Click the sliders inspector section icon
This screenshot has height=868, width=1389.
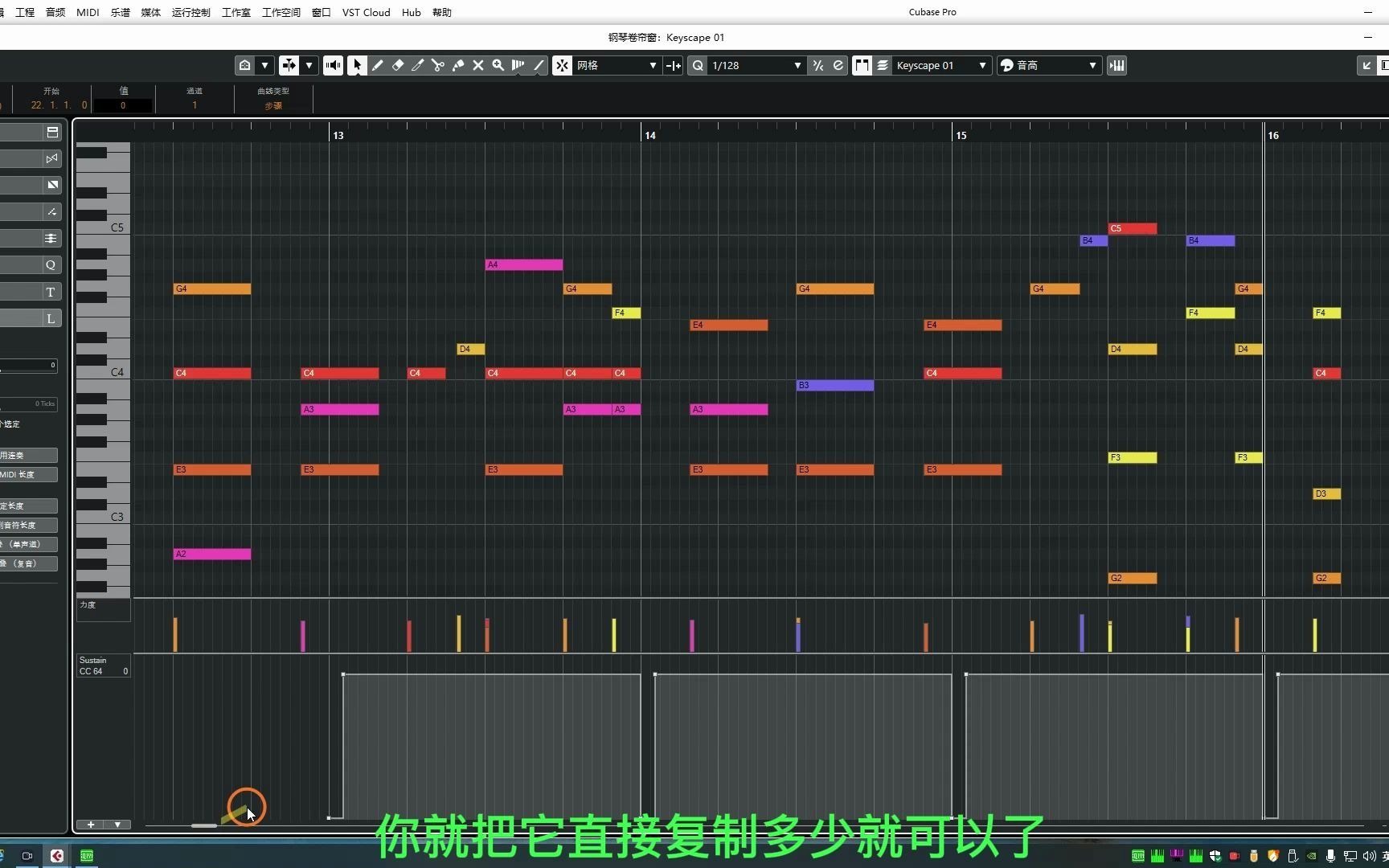tap(51, 238)
